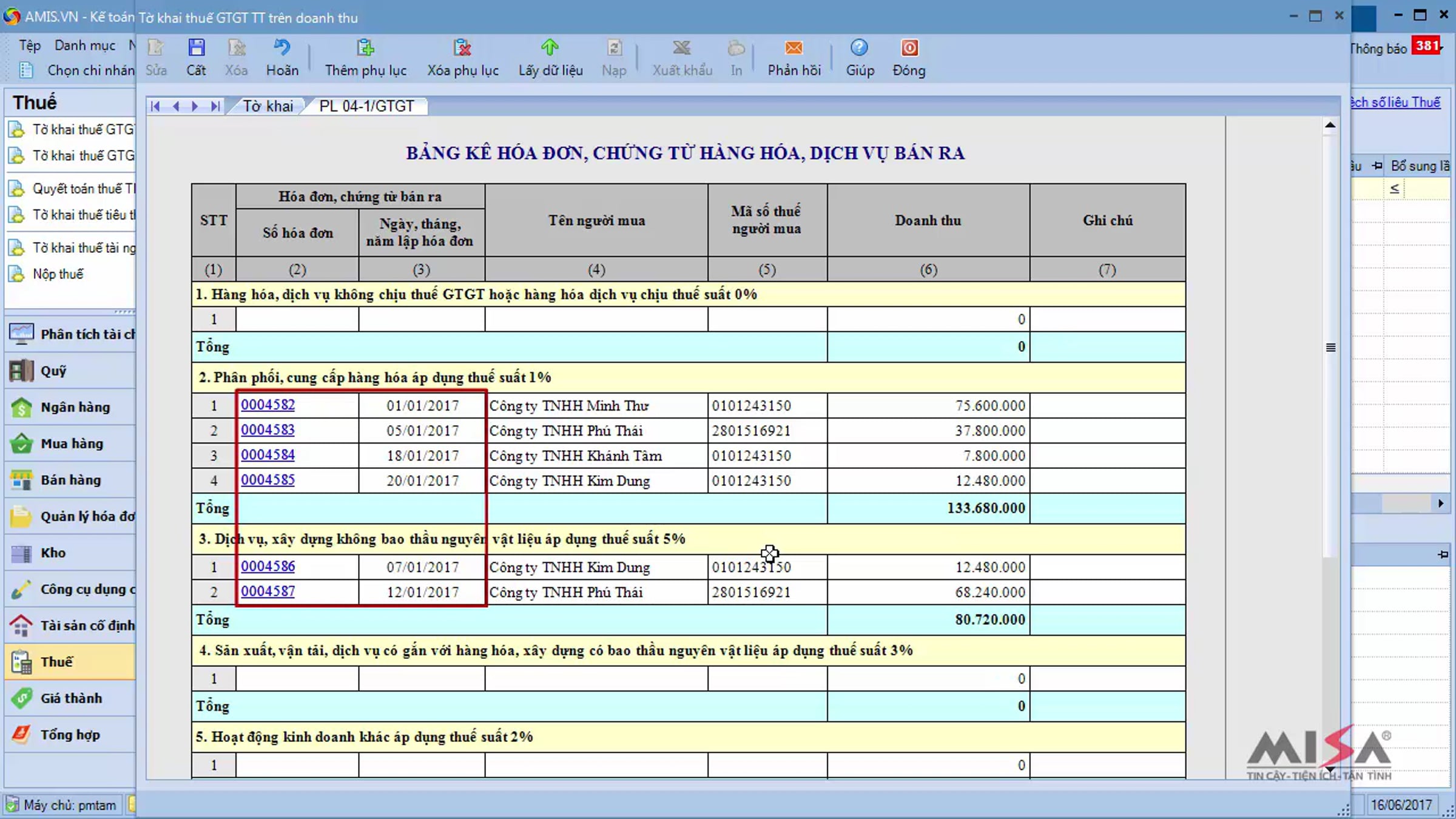
Task: Switch to the PL 04-1/GTGT tab
Action: click(366, 106)
